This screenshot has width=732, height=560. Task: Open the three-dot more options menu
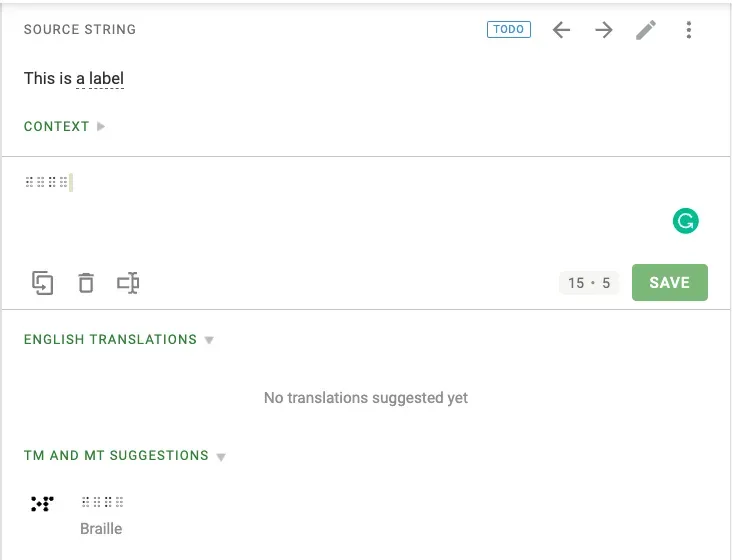point(689,30)
